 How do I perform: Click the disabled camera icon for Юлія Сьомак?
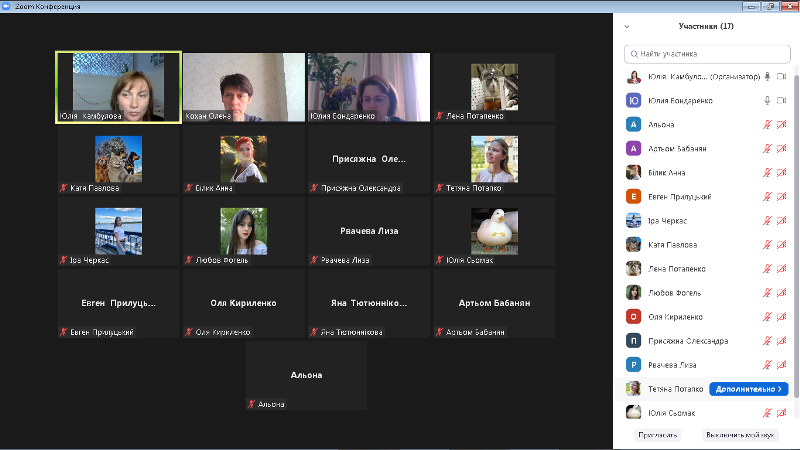781,413
